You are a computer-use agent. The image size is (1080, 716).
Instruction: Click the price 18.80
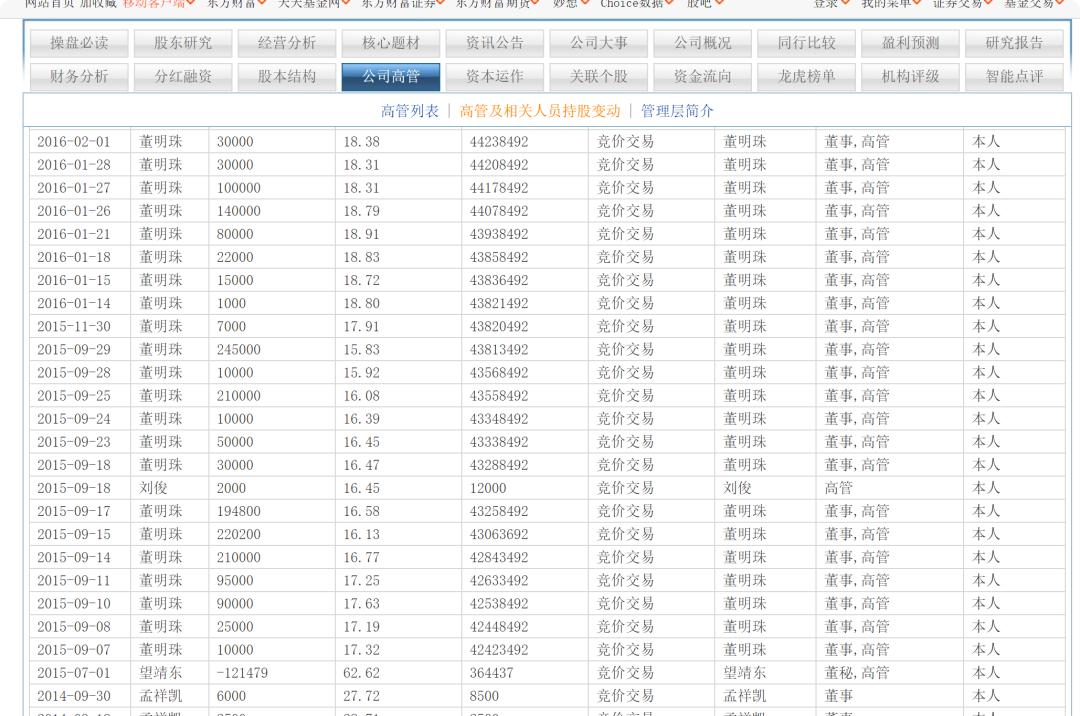[362, 304]
